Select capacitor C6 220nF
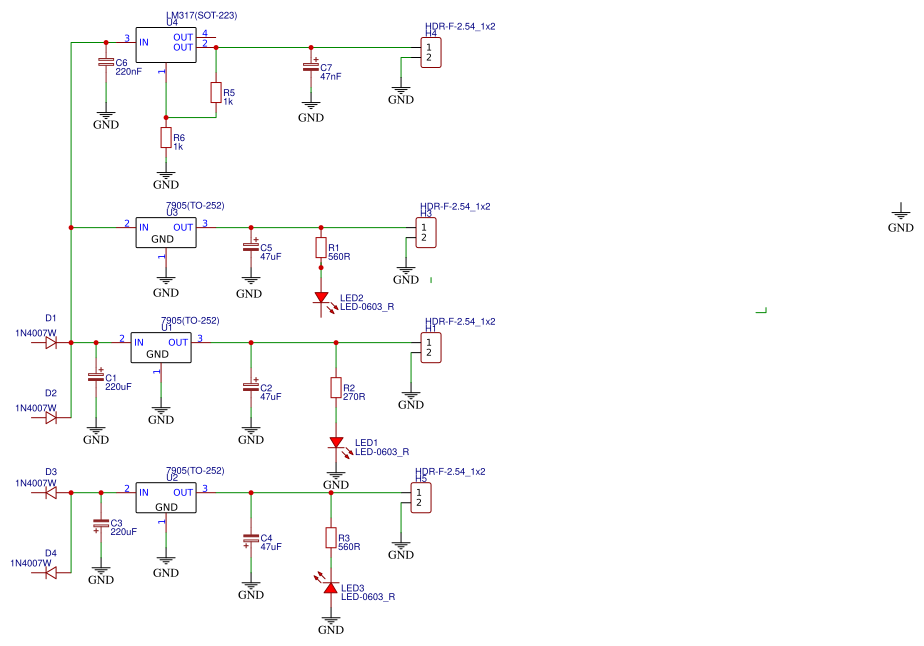This screenshot has width=924, height=646. click(x=106, y=62)
